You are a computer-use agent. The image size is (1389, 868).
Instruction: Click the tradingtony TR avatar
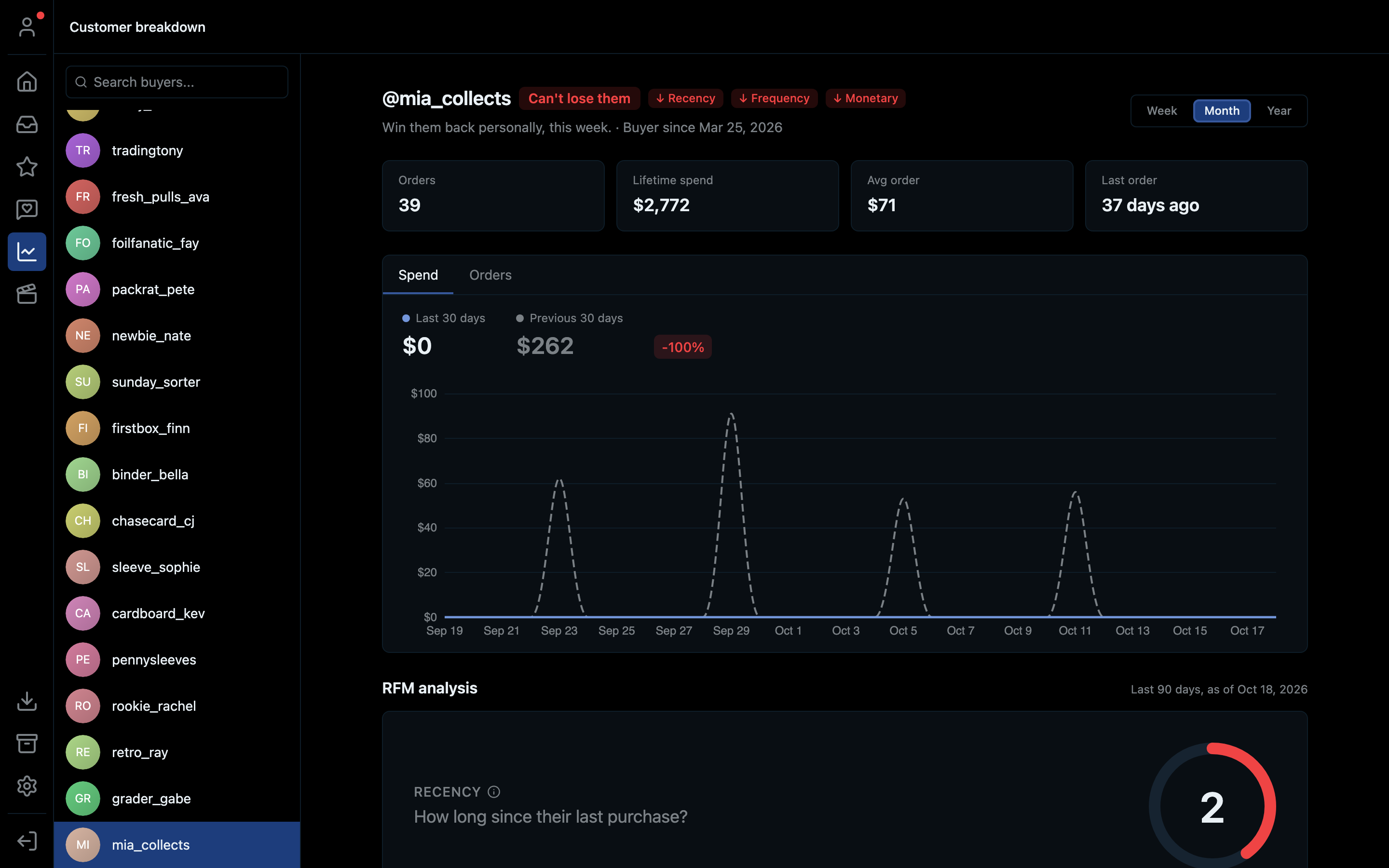click(82, 150)
